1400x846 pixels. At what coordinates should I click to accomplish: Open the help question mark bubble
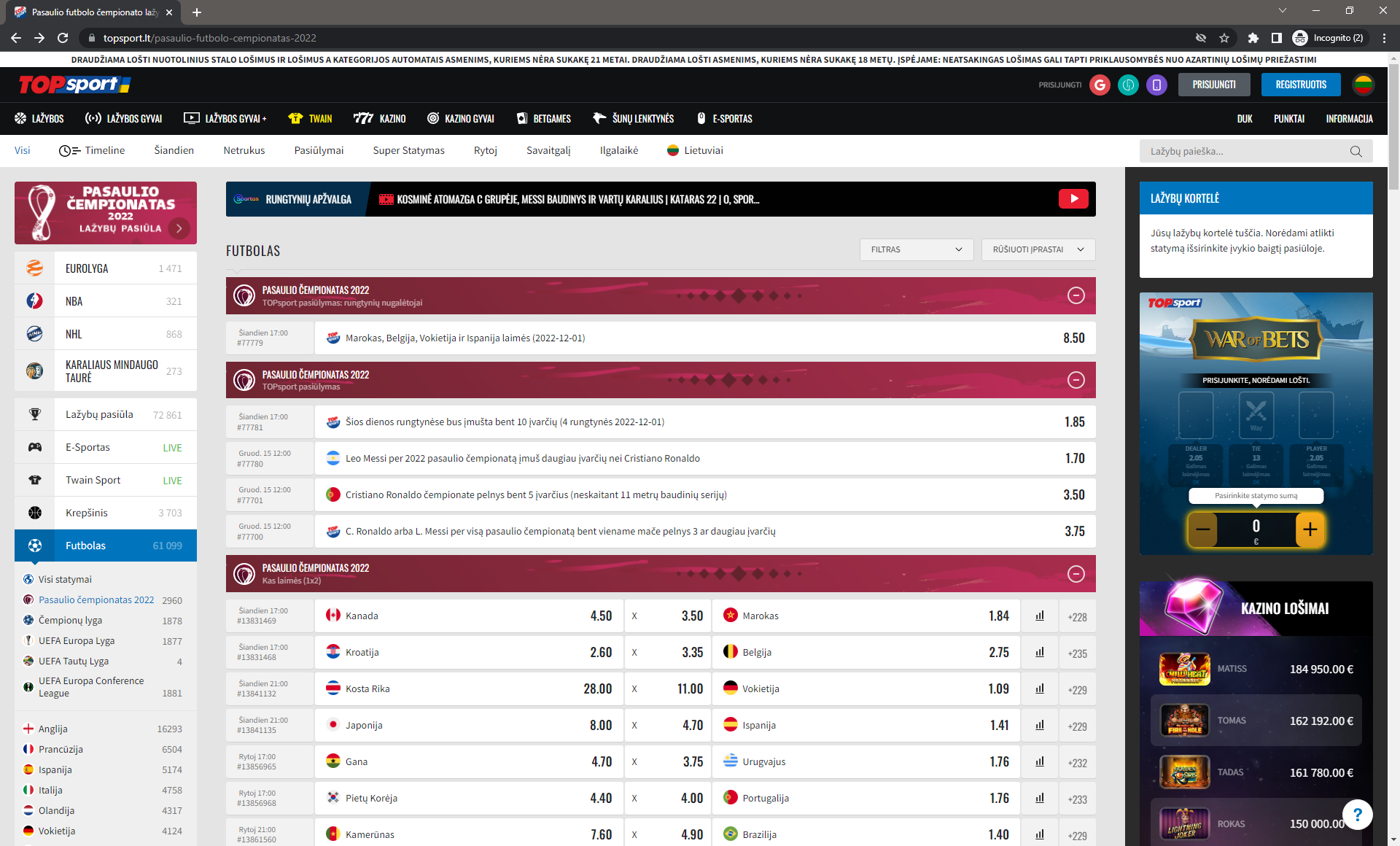(1357, 815)
